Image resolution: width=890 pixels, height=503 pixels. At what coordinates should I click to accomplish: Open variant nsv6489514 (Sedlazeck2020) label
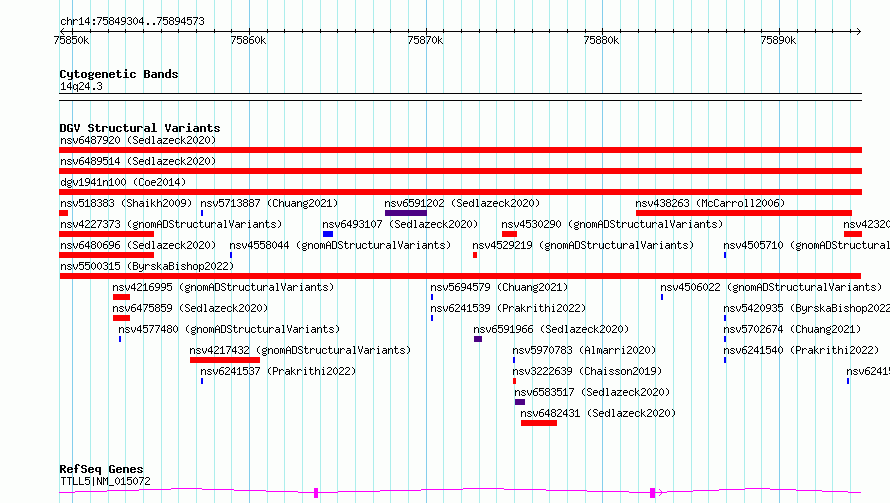[138, 161]
